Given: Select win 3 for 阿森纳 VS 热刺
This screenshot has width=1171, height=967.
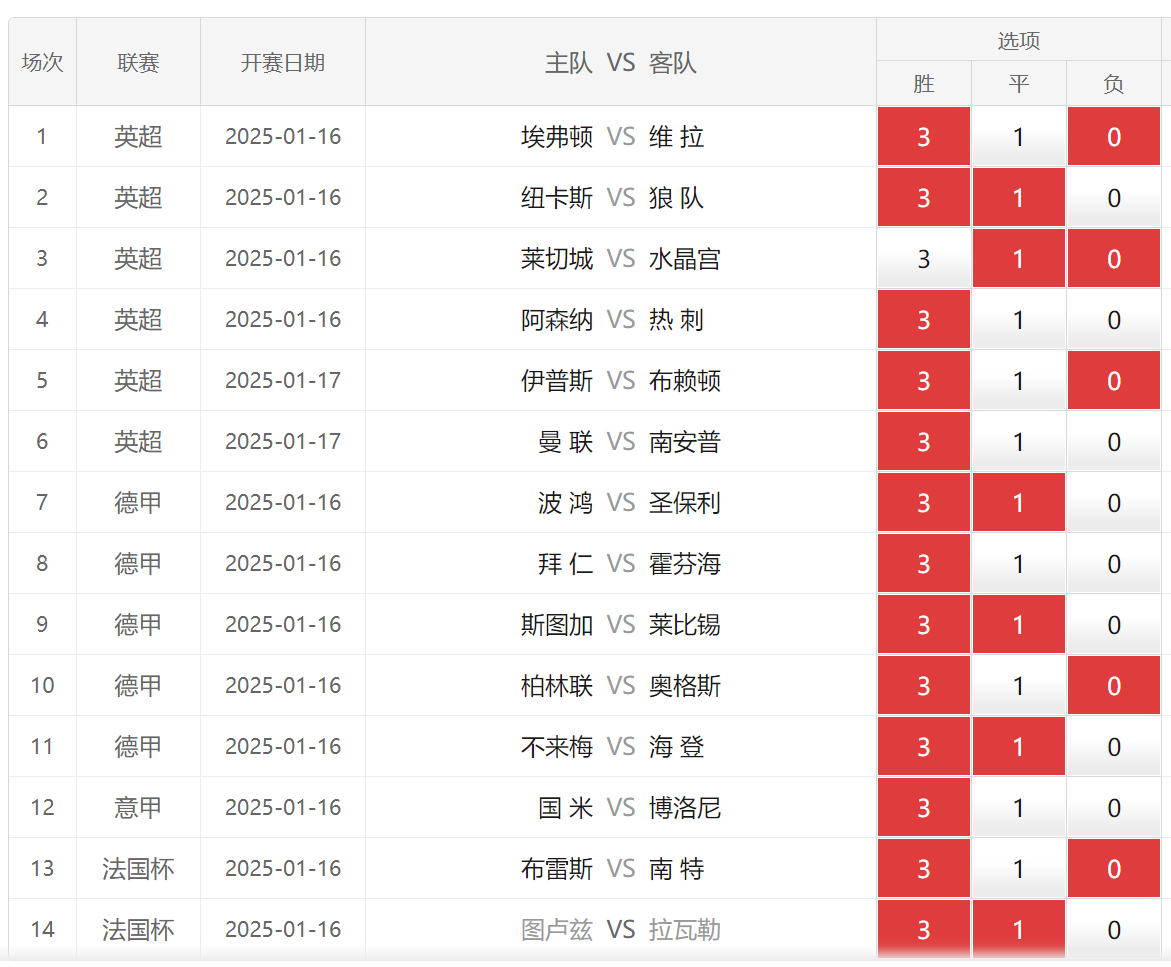Looking at the screenshot, I should pyautogui.click(x=924, y=320).
